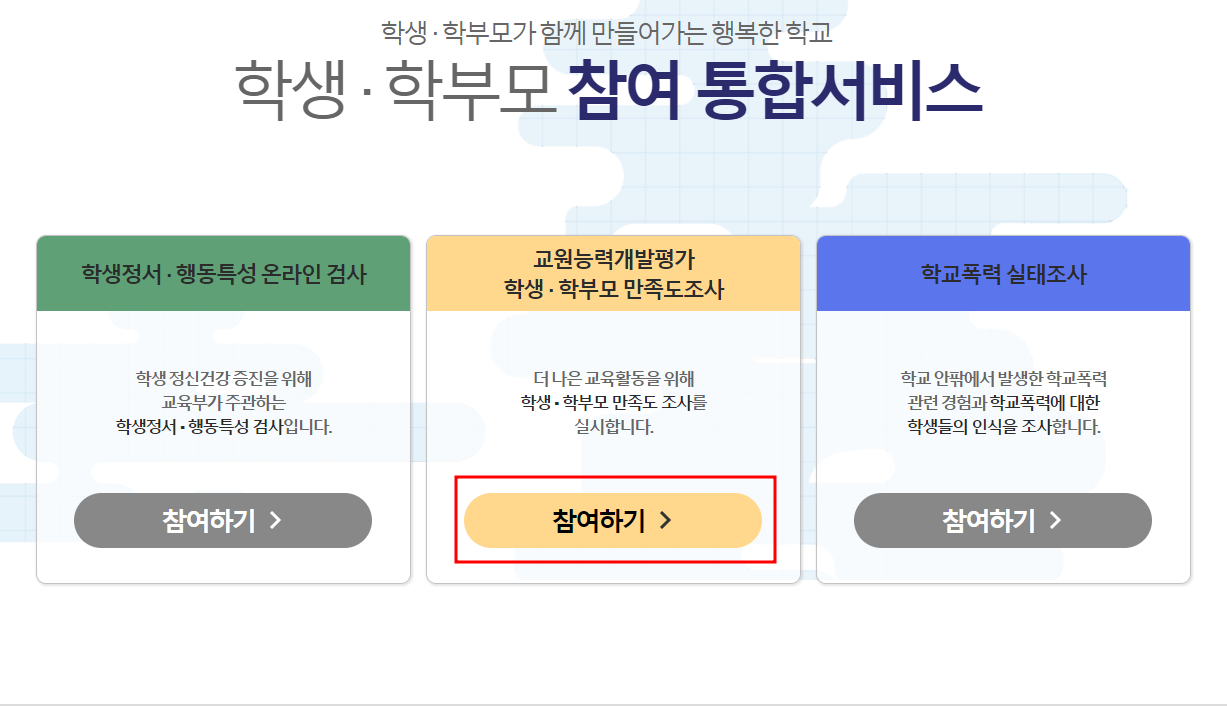Select the green 학생정서·행동특성 온라인 검사 header

coord(223,274)
